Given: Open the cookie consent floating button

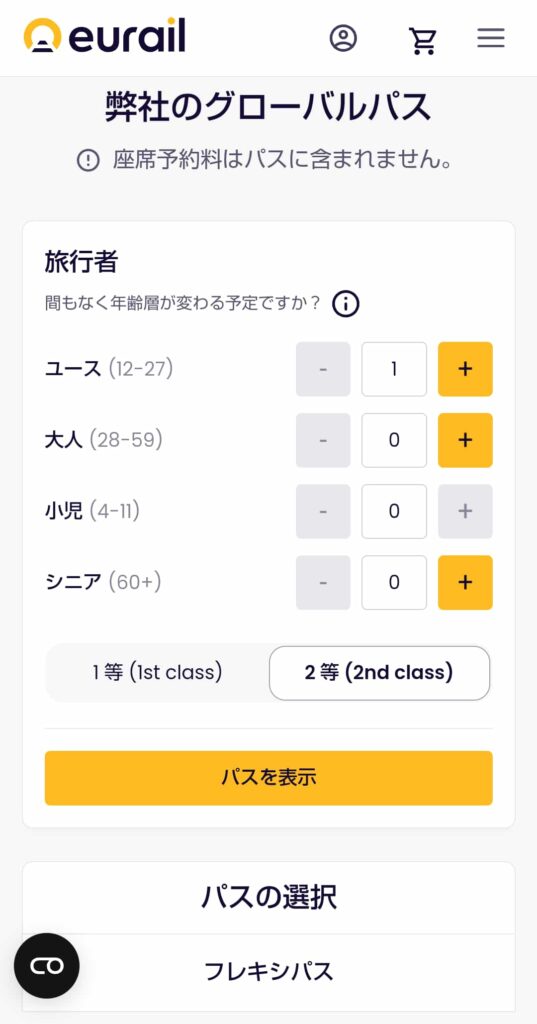Looking at the screenshot, I should pyautogui.click(x=47, y=966).
